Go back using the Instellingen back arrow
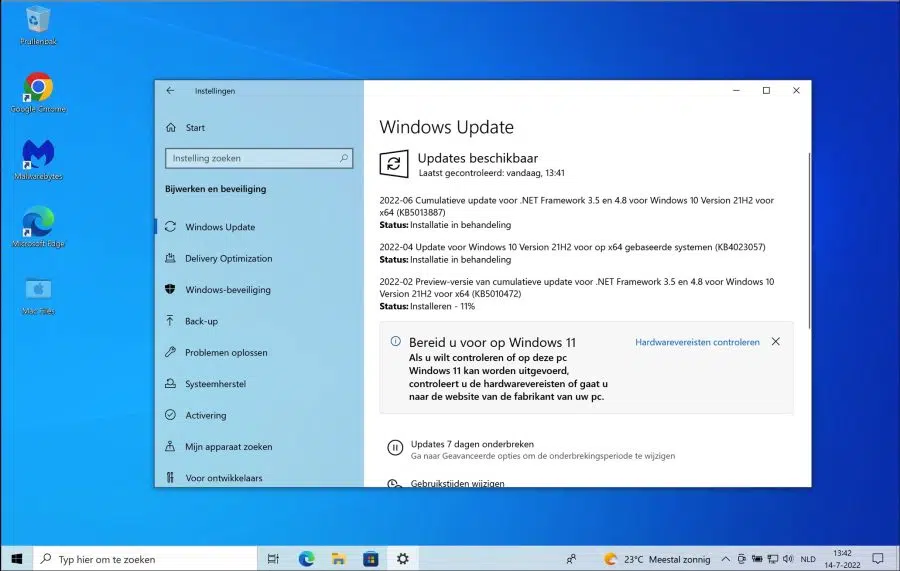 point(170,91)
